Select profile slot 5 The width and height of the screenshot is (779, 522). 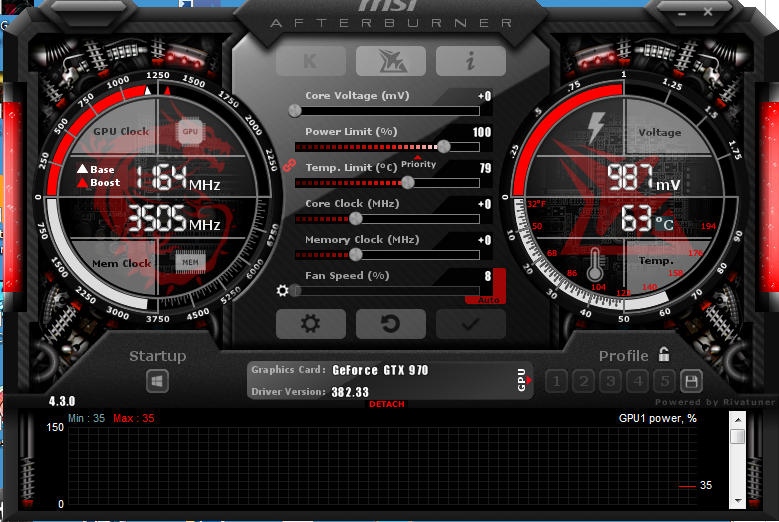pyautogui.click(x=665, y=381)
